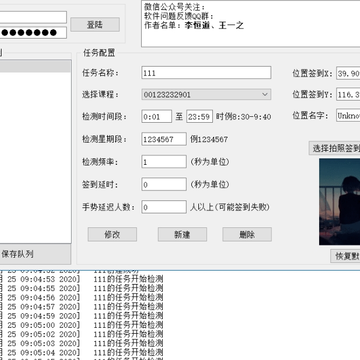
Task: Select the highlighted first row in task list
Action: 35,66
